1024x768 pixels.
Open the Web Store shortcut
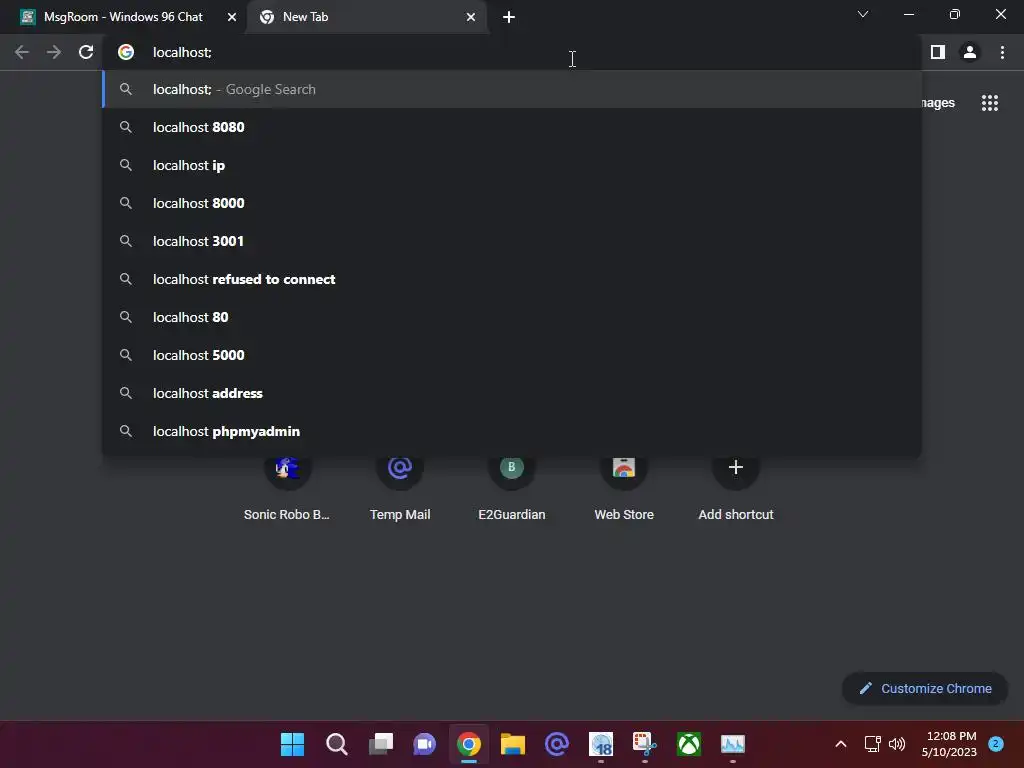click(624, 487)
